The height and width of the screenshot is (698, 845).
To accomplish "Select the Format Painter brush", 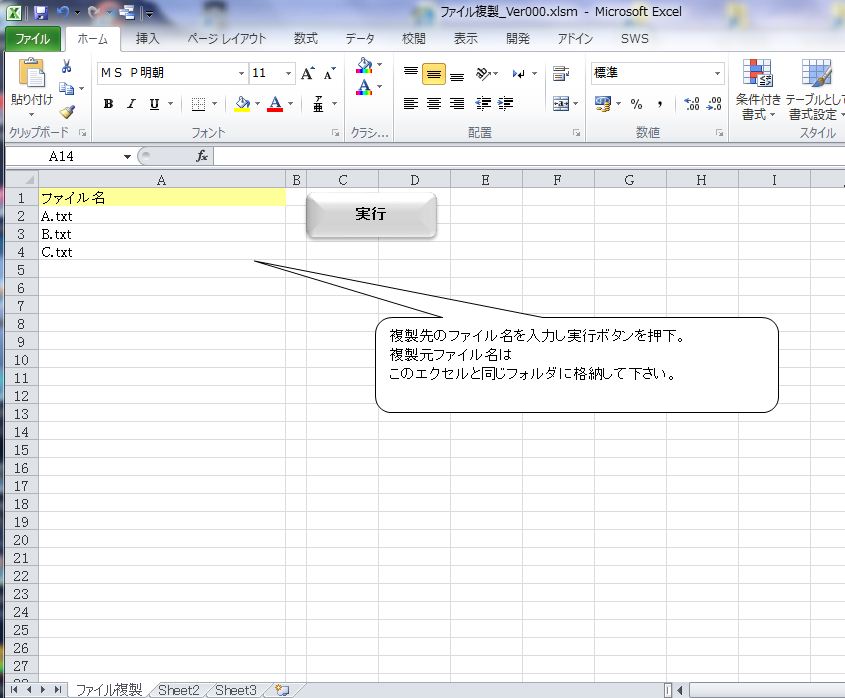I will 67,112.
